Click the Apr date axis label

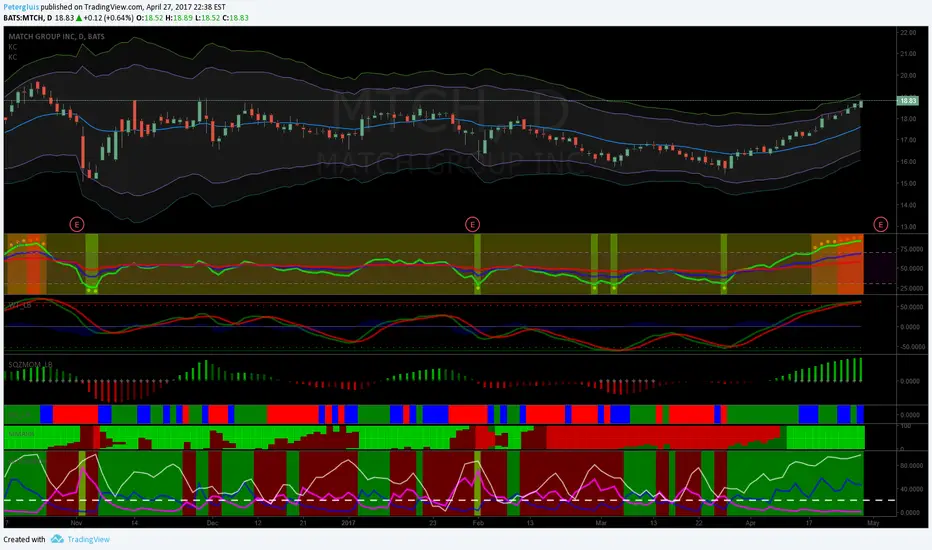pyautogui.click(x=750, y=523)
